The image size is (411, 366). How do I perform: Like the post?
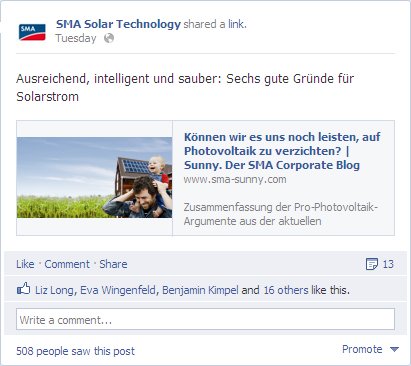[x=25, y=264]
